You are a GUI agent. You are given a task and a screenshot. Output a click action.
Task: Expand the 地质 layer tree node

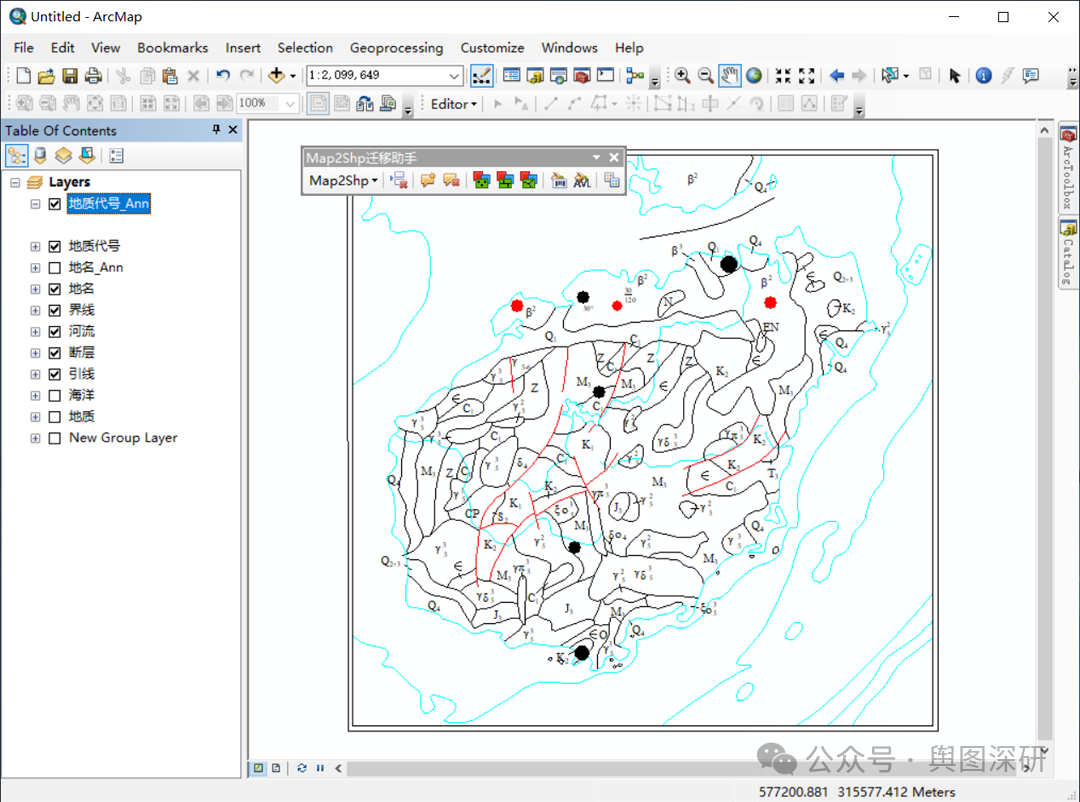point(36,416)
